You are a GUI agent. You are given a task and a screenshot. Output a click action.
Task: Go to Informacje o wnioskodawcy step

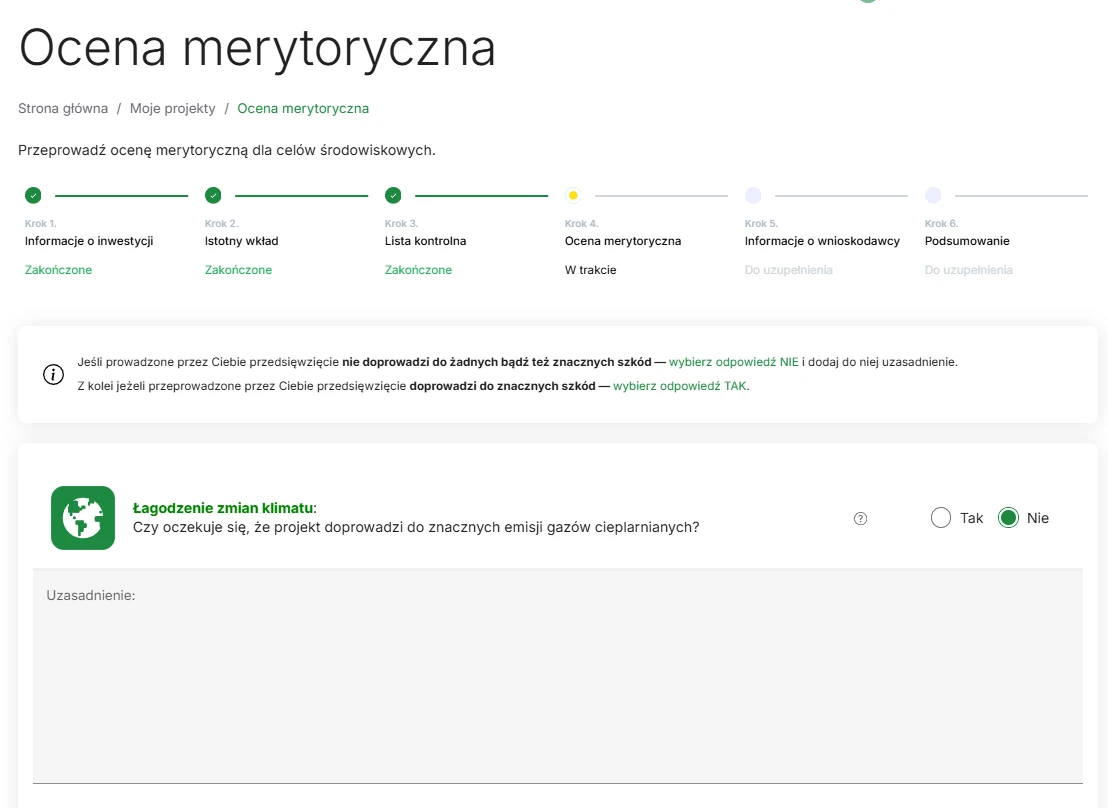click(x=822, y=241)
